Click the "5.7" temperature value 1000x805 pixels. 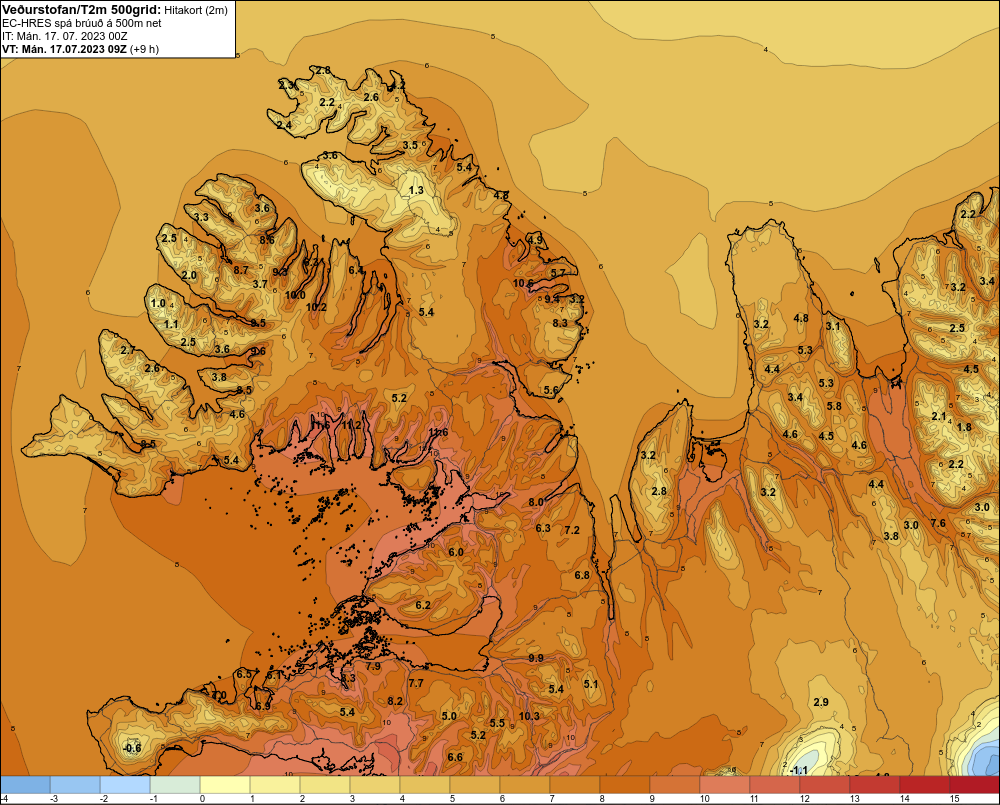(x=557, y=273)
